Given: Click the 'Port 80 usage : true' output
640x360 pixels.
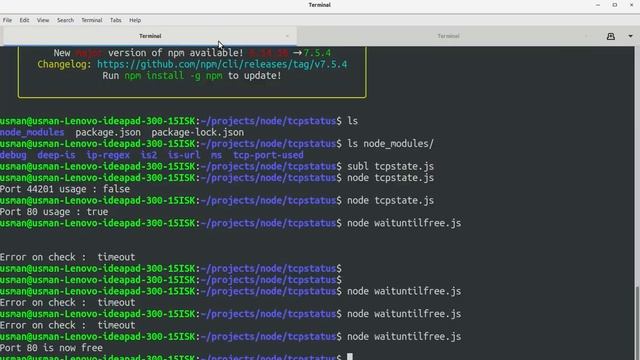Looking at the screenshot, I should pyautogui.click(x=54, y=212).
